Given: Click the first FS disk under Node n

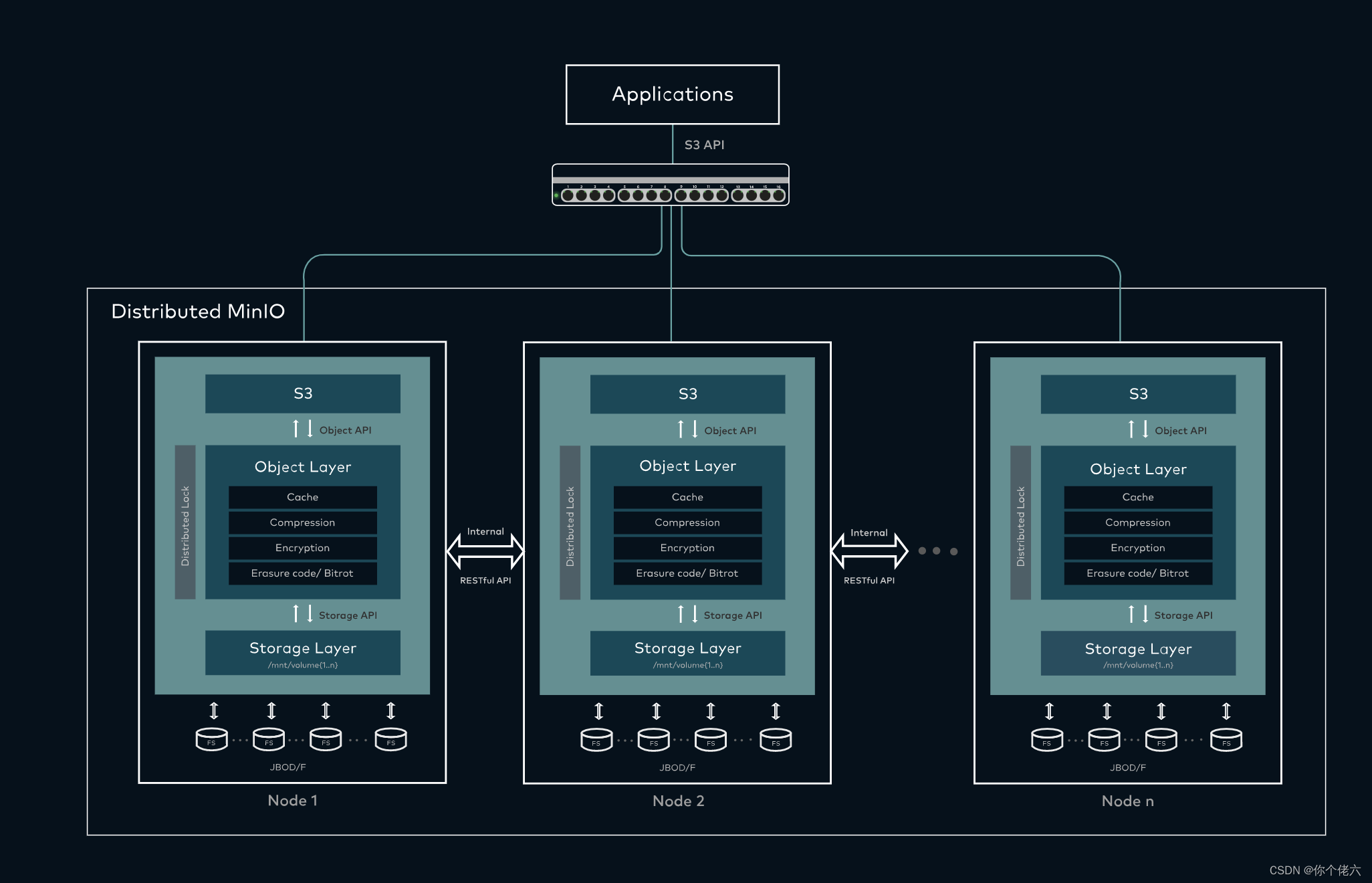Looking at the screenshot, I should (x=1046, y=740).
